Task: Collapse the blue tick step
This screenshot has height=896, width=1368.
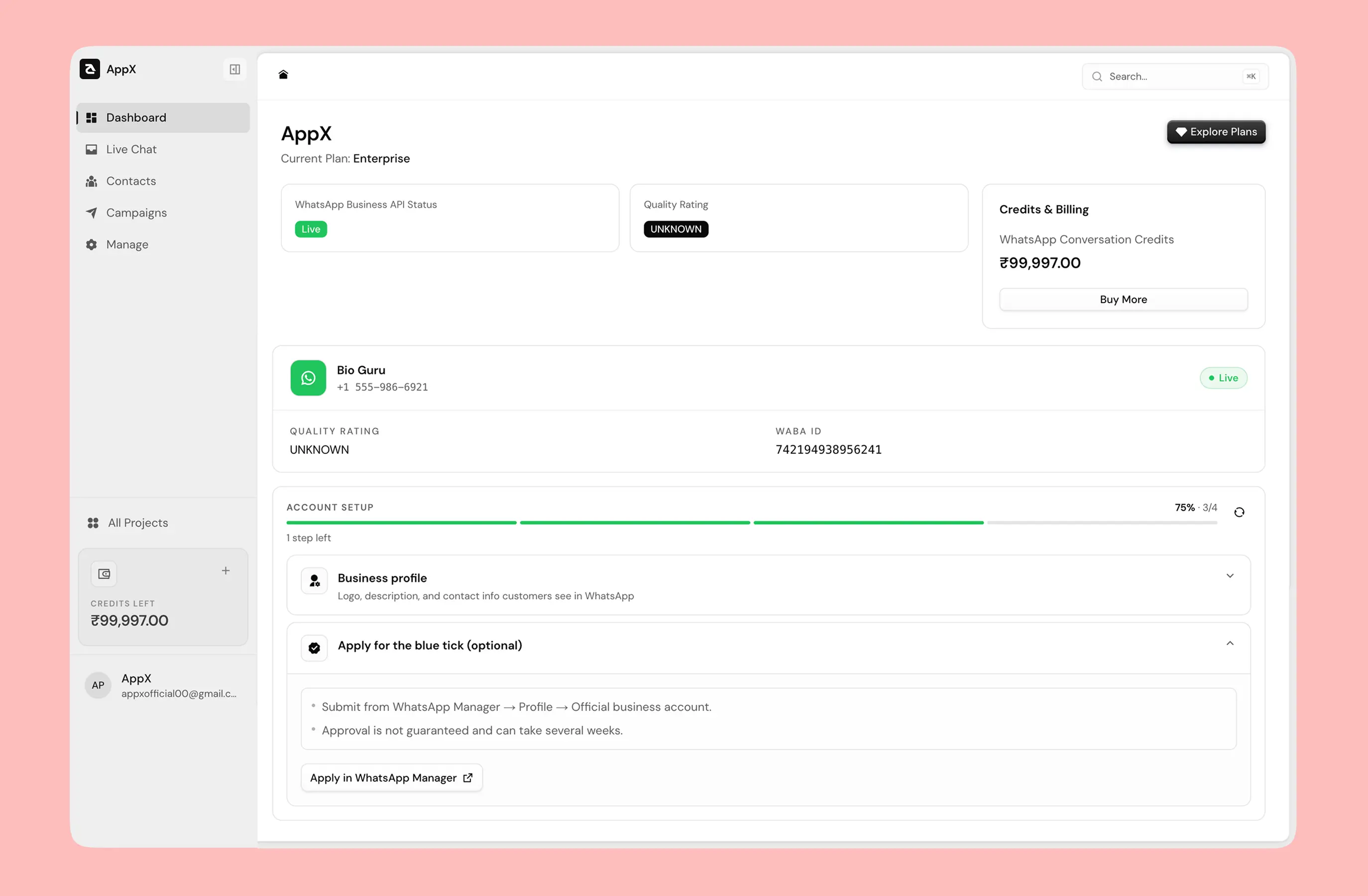Action: [x=1230, y=643]
